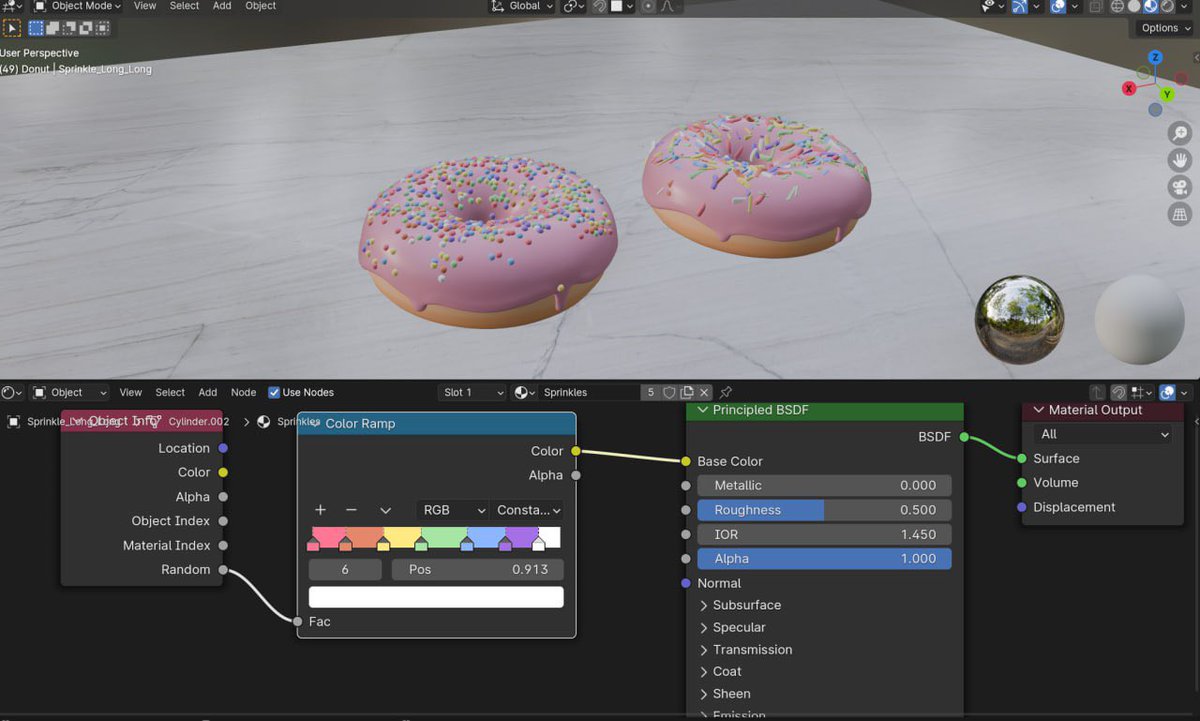Collapse the Principled BSDF node
This screenshot has height=721, width=1200.
(701, 410)
